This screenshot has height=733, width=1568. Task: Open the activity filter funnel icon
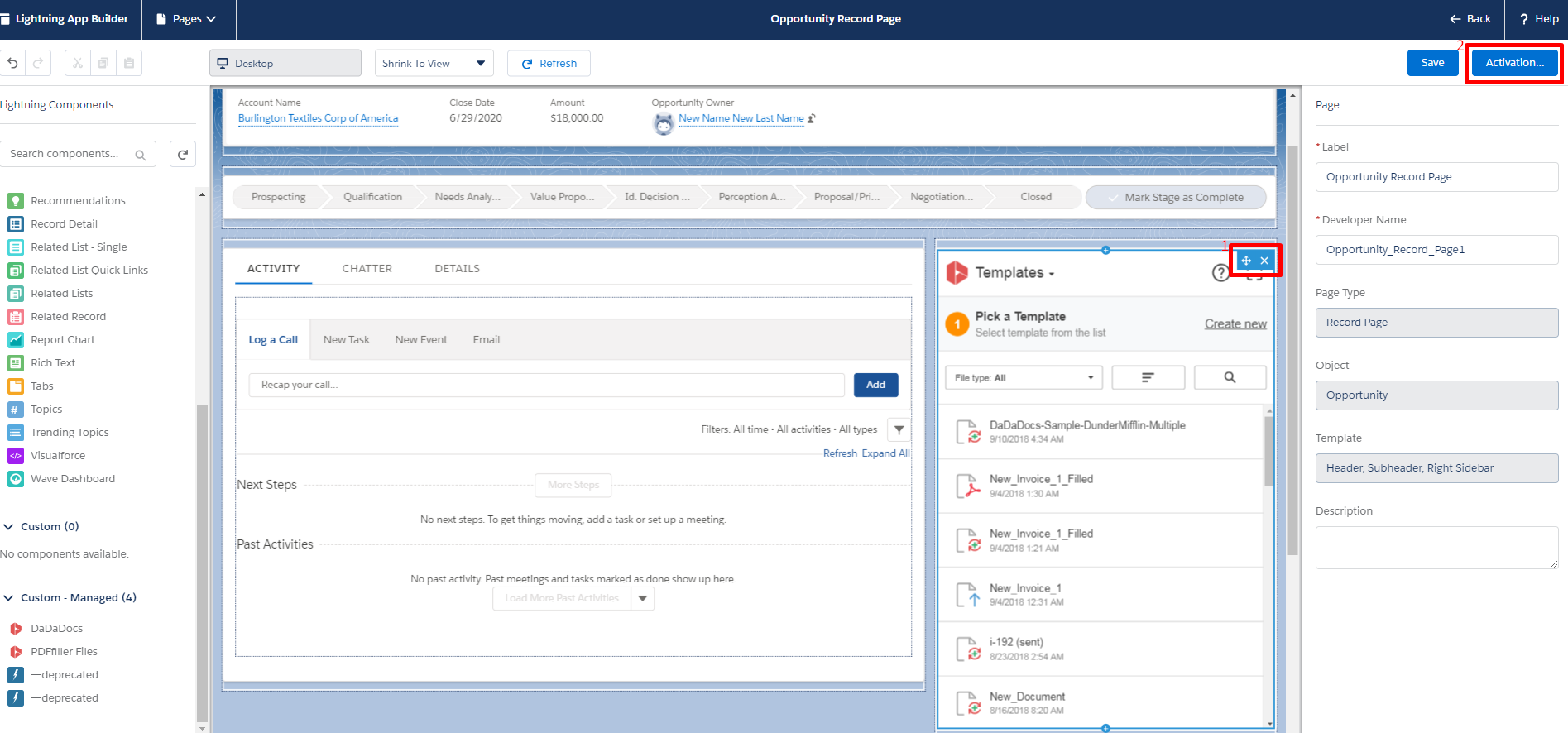point(899,429)
